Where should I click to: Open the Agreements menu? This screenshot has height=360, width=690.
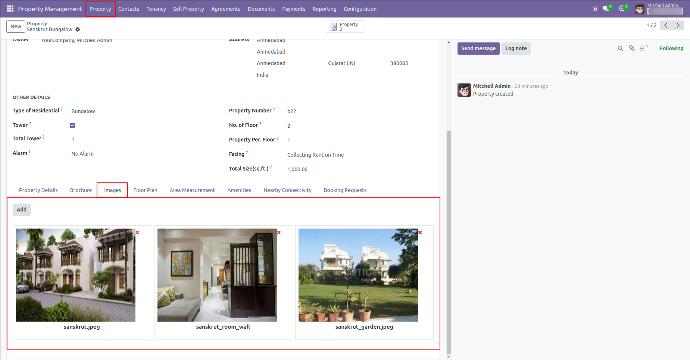point(225,9)
